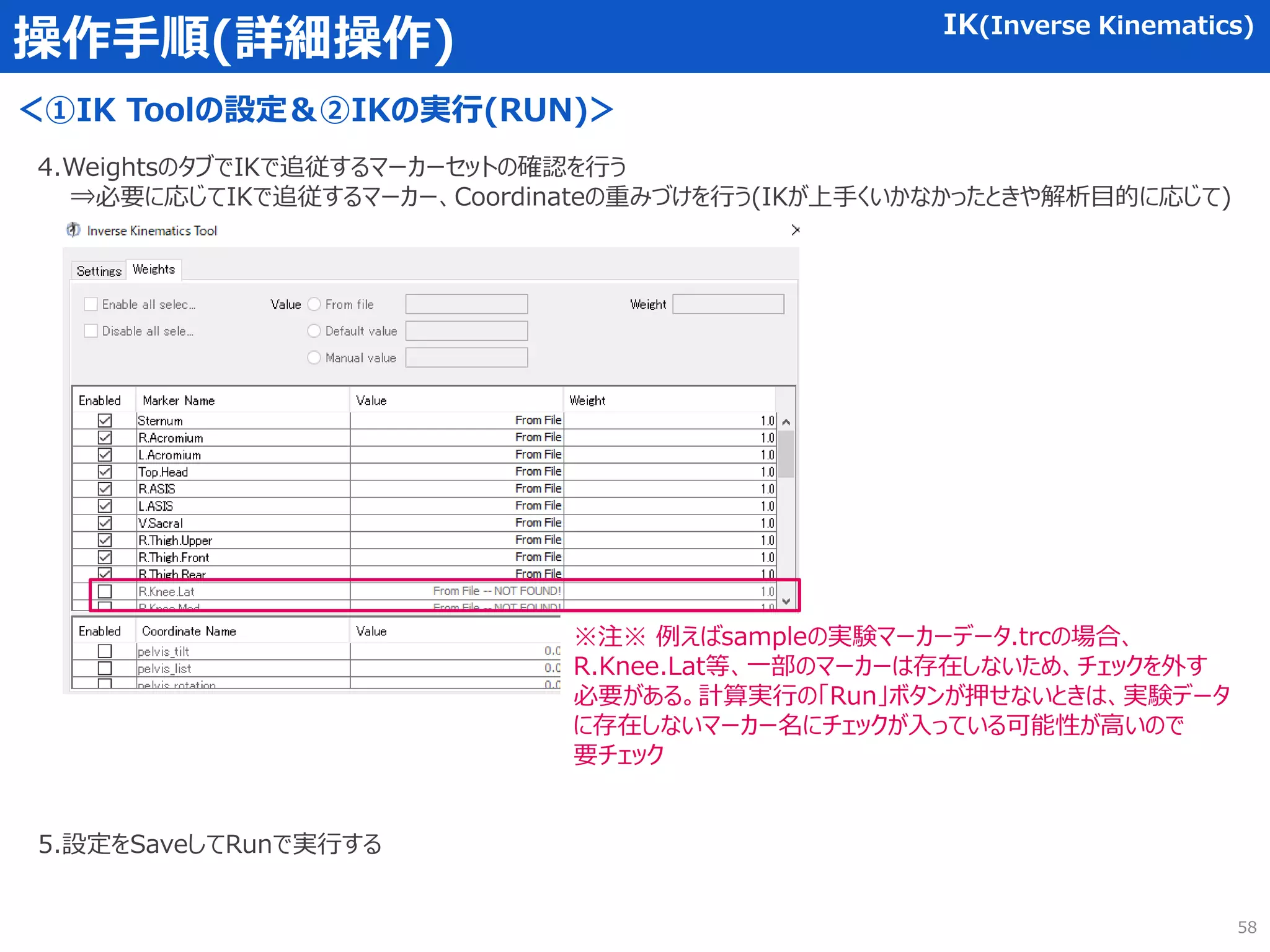
Task: Select the R.ASIS marker name
Action: pyautogui.click(x=156, y=489)
